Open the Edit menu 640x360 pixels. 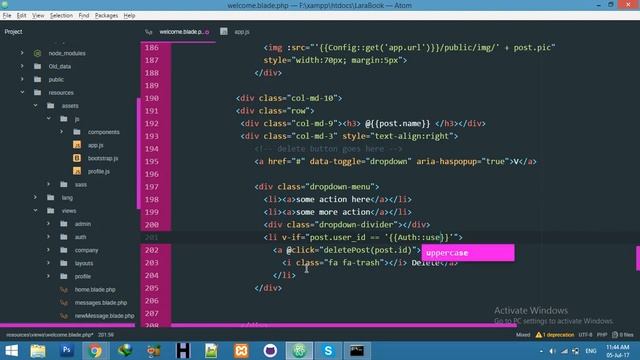22,16
